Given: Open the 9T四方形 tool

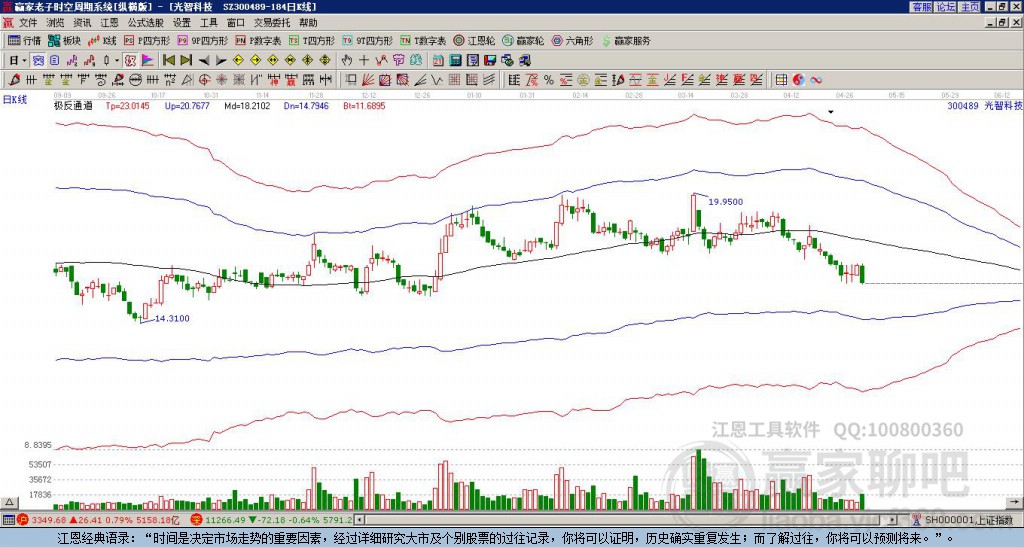Looking at the screenshot, I should pyautogui.click(x=368, y=40).
